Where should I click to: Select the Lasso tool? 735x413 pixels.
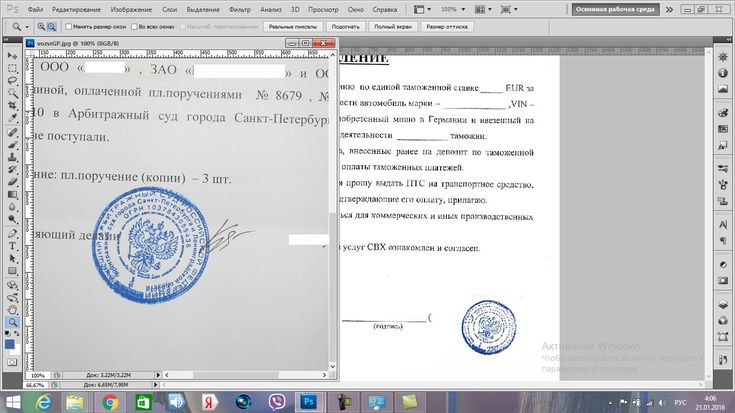(12, 81)
